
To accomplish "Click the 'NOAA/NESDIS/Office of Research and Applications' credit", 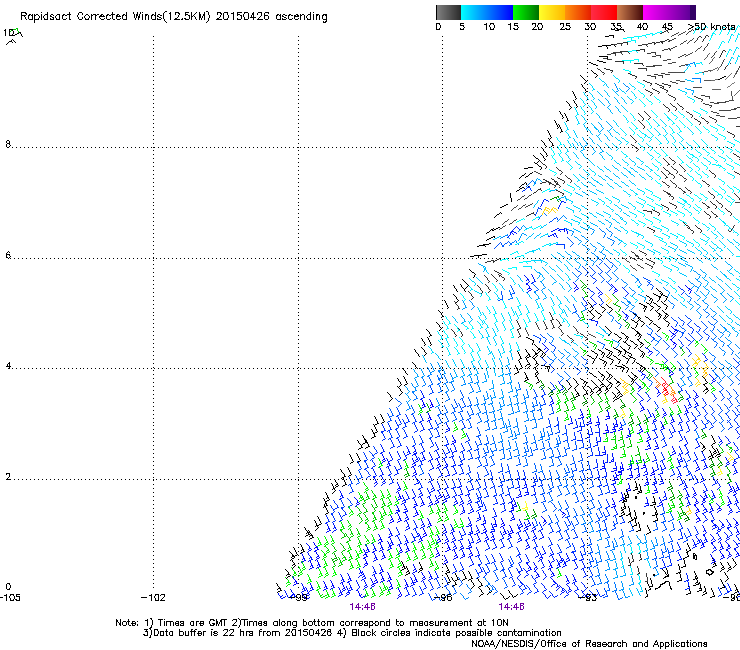I will point(589,644).
